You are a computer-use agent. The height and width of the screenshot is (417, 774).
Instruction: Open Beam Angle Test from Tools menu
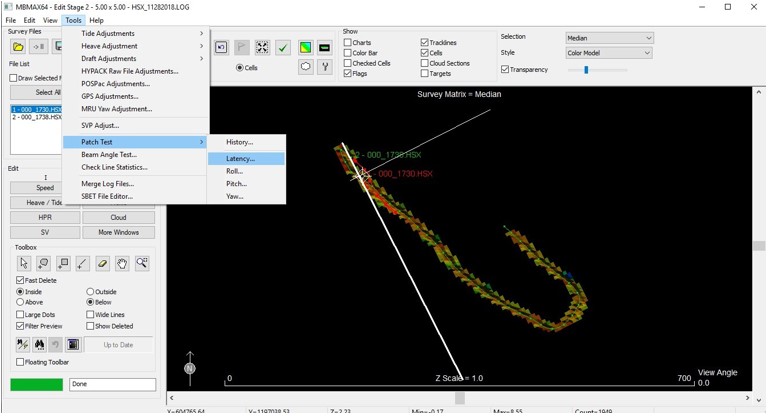tap(136, 154)
